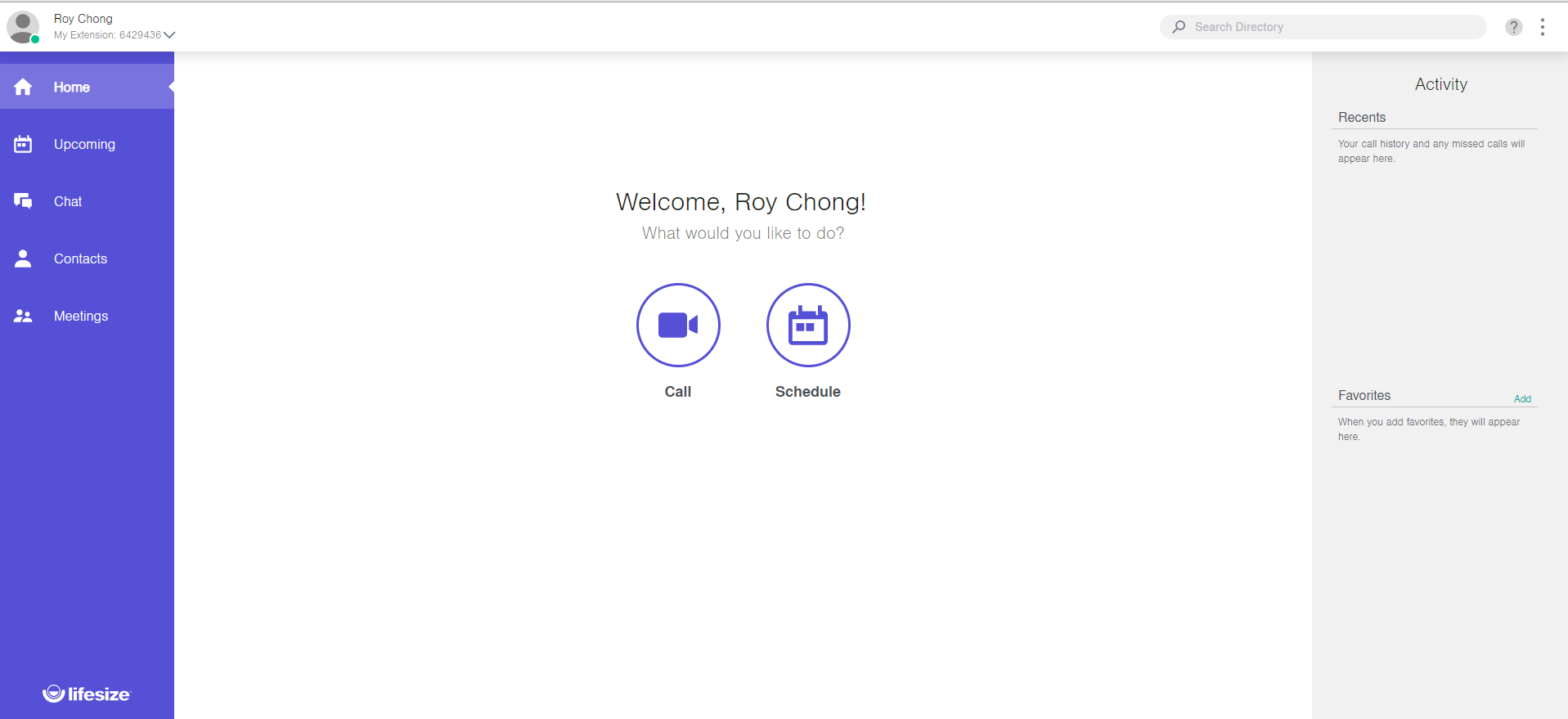Click the Call label

(x=678, y=392)
